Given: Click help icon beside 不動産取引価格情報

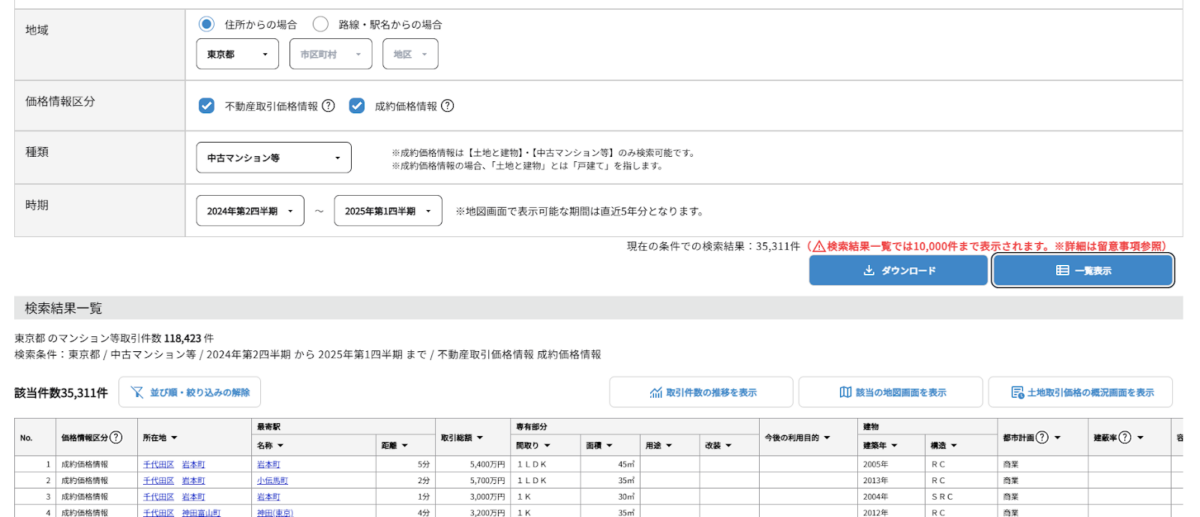Looking at the screenshot, I should point(328,106).
